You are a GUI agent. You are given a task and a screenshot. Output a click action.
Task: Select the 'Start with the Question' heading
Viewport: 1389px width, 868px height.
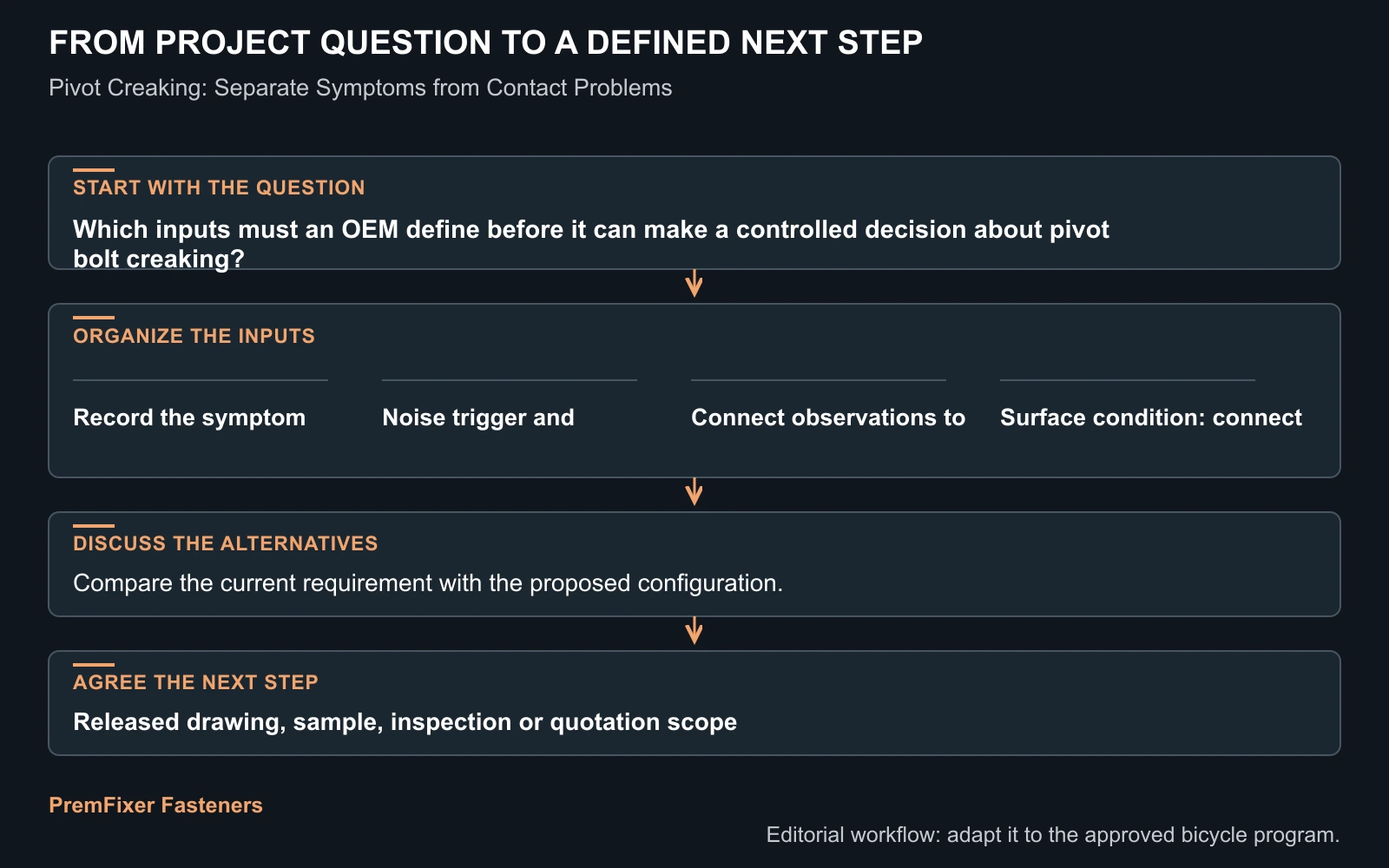pos(219,187)
